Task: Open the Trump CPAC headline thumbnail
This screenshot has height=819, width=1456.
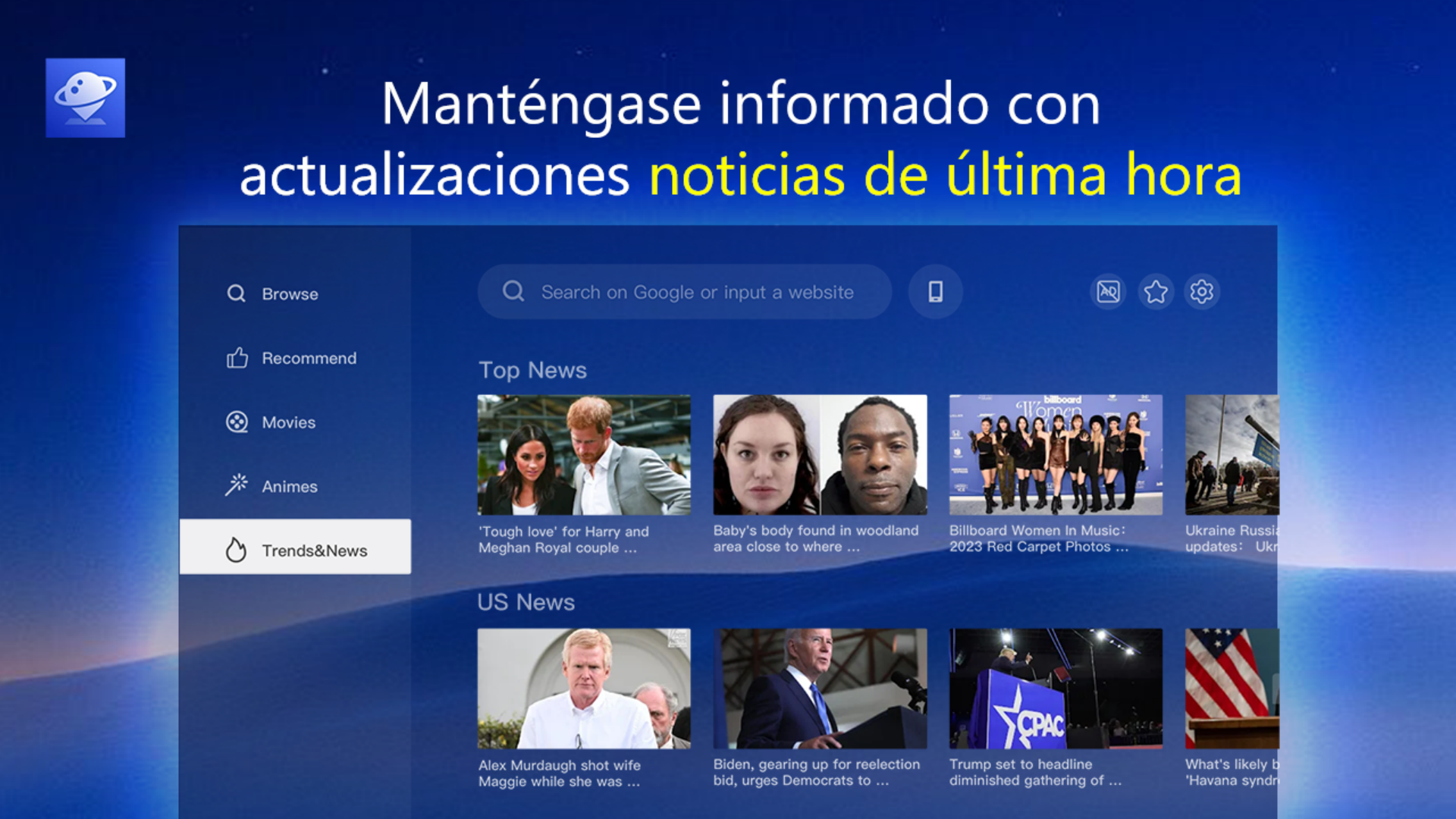Action: pyautogui.click(x=1056, y=689)
